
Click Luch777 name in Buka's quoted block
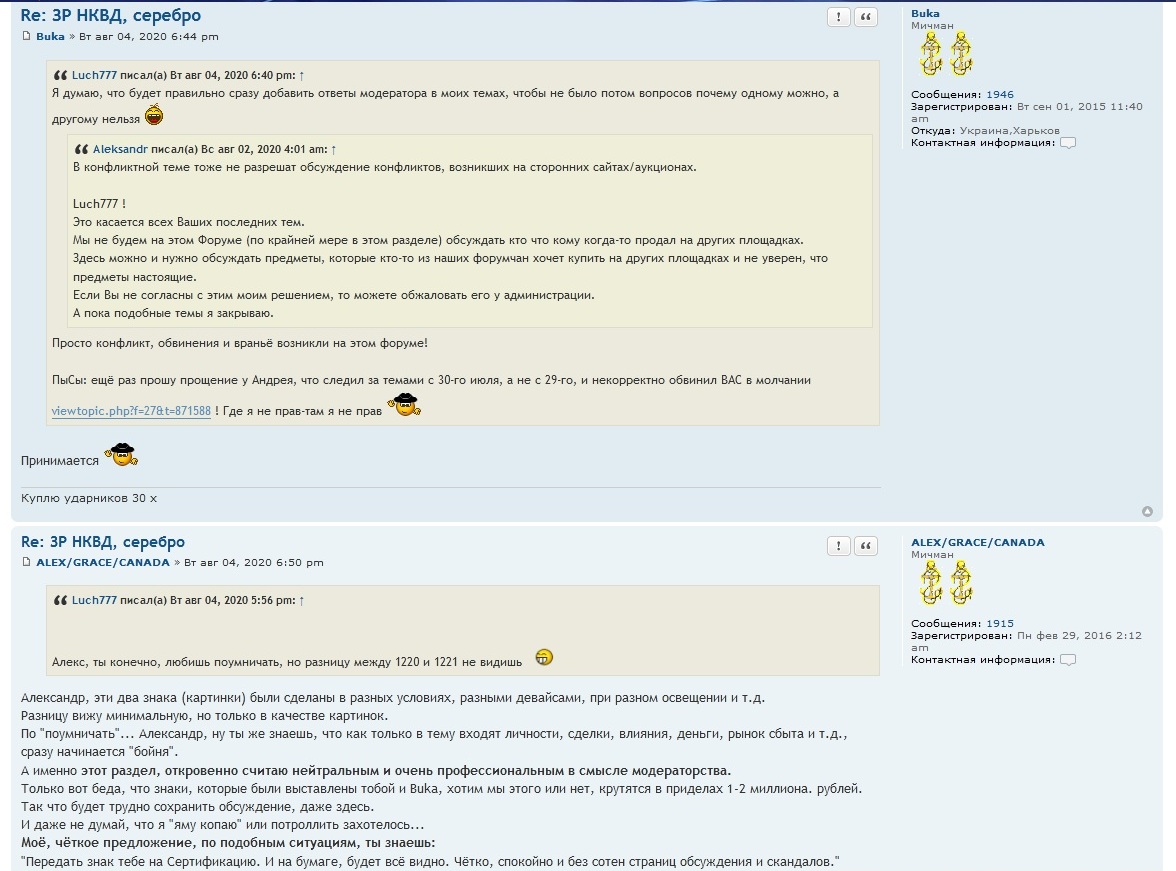click(x=94, y=75)
